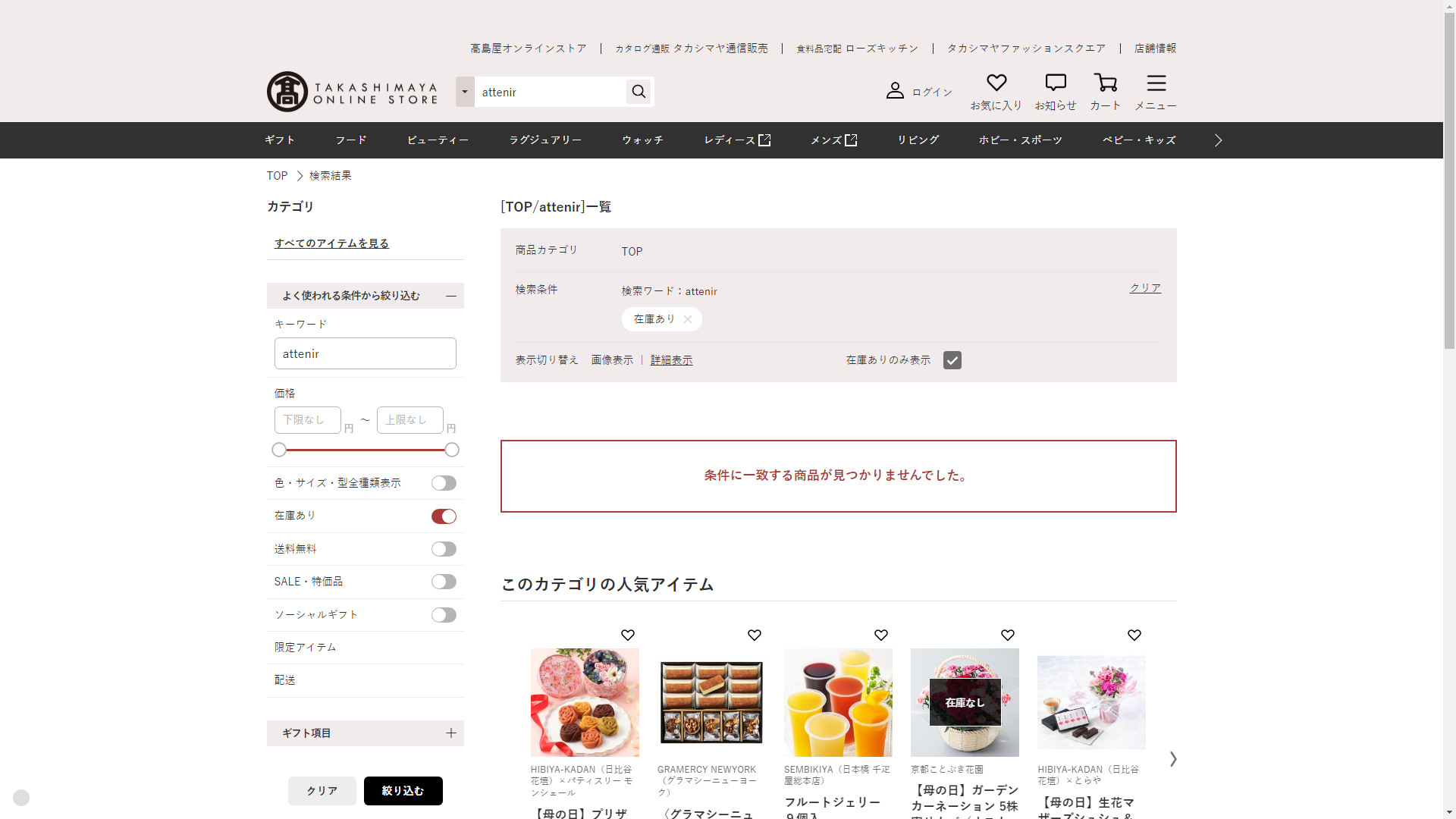Screen dimensions: 1456x819
Task: Open the hamburger menu icon
Action: coord(1156,83)
